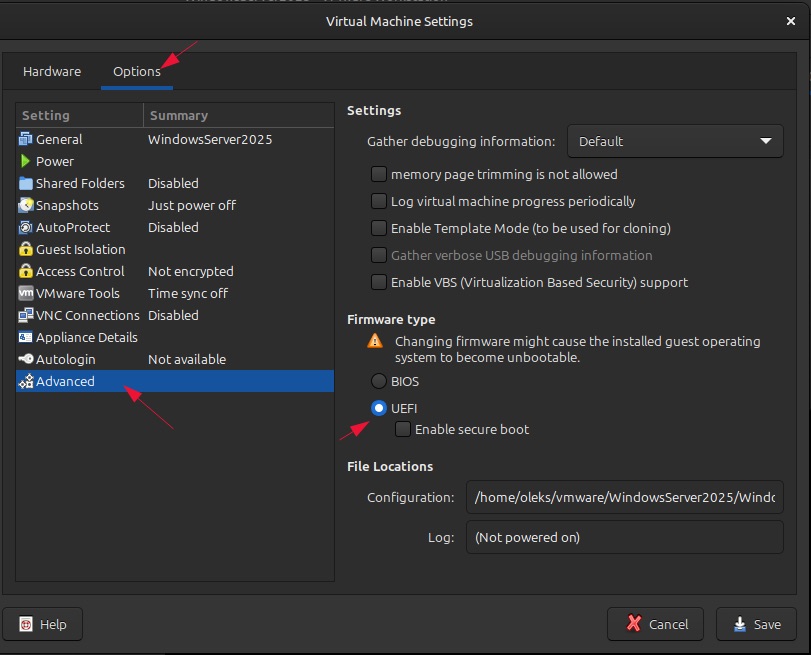Check Log virtual machine progress periodically
Viewport: 811px width, 655px height.
coord(379,201)
